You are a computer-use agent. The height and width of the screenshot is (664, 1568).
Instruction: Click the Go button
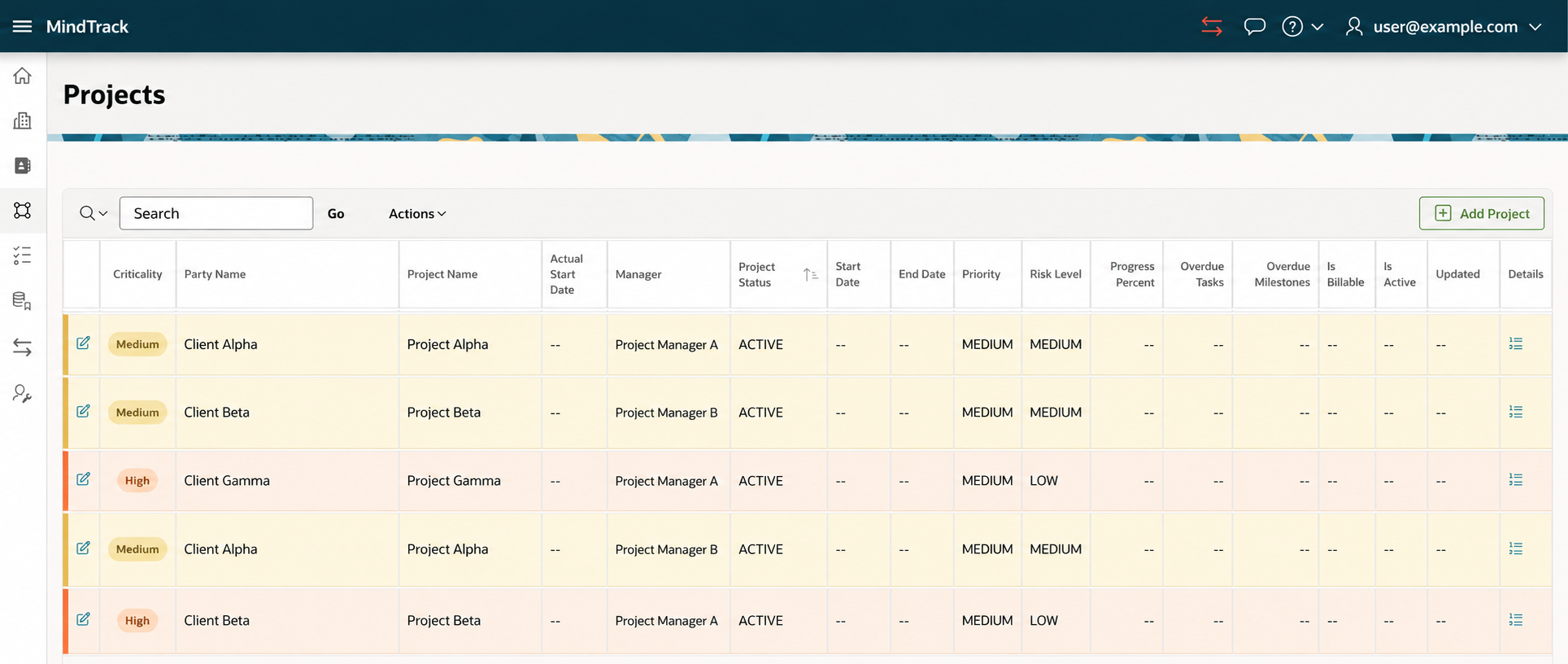tap(336, 213)
